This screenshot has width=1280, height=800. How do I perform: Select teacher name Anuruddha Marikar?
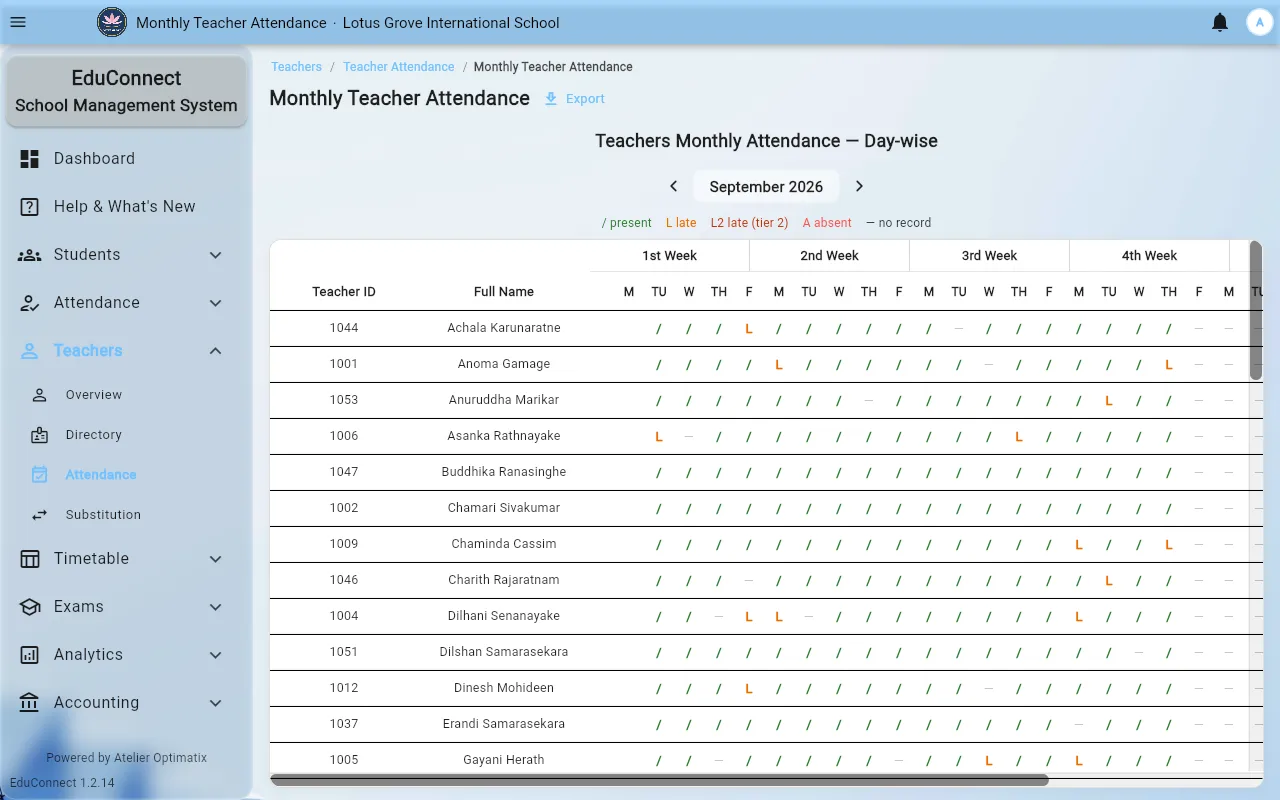[x=504, y=400]
